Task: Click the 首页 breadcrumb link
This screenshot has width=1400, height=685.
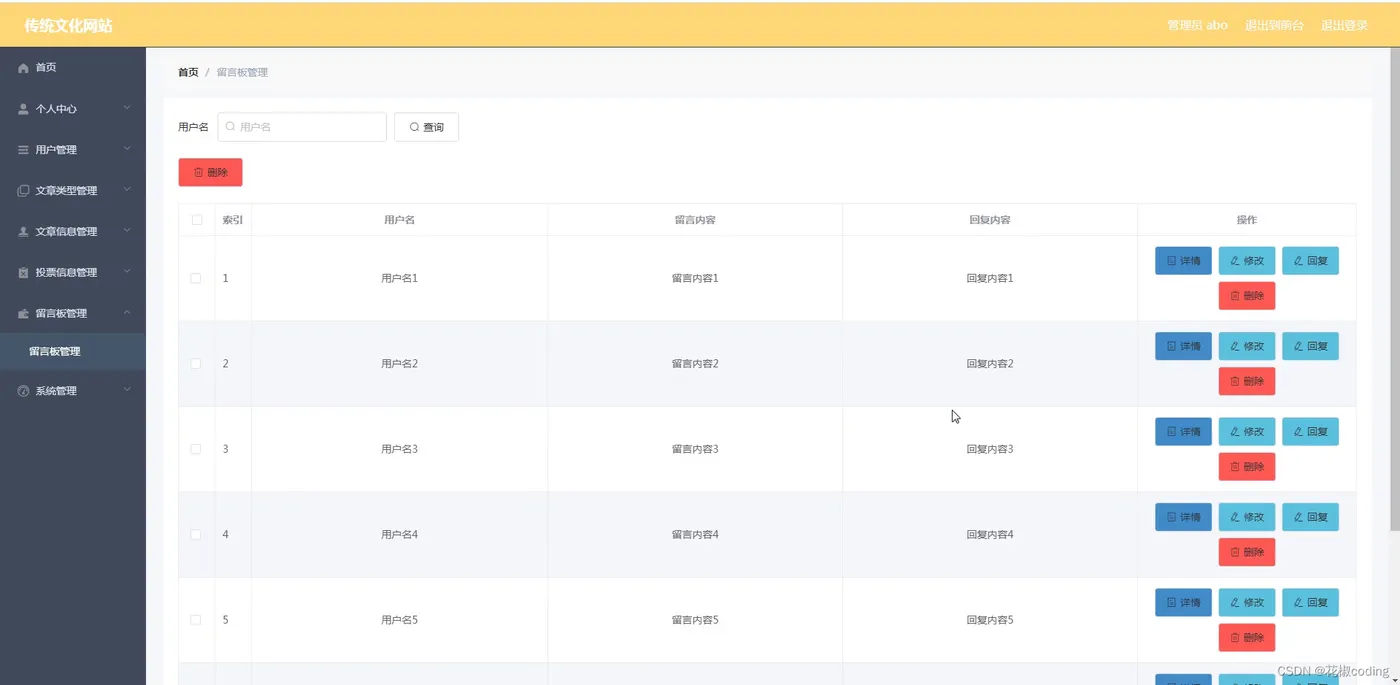Action: pyautogui.click(x=188, y=72)
